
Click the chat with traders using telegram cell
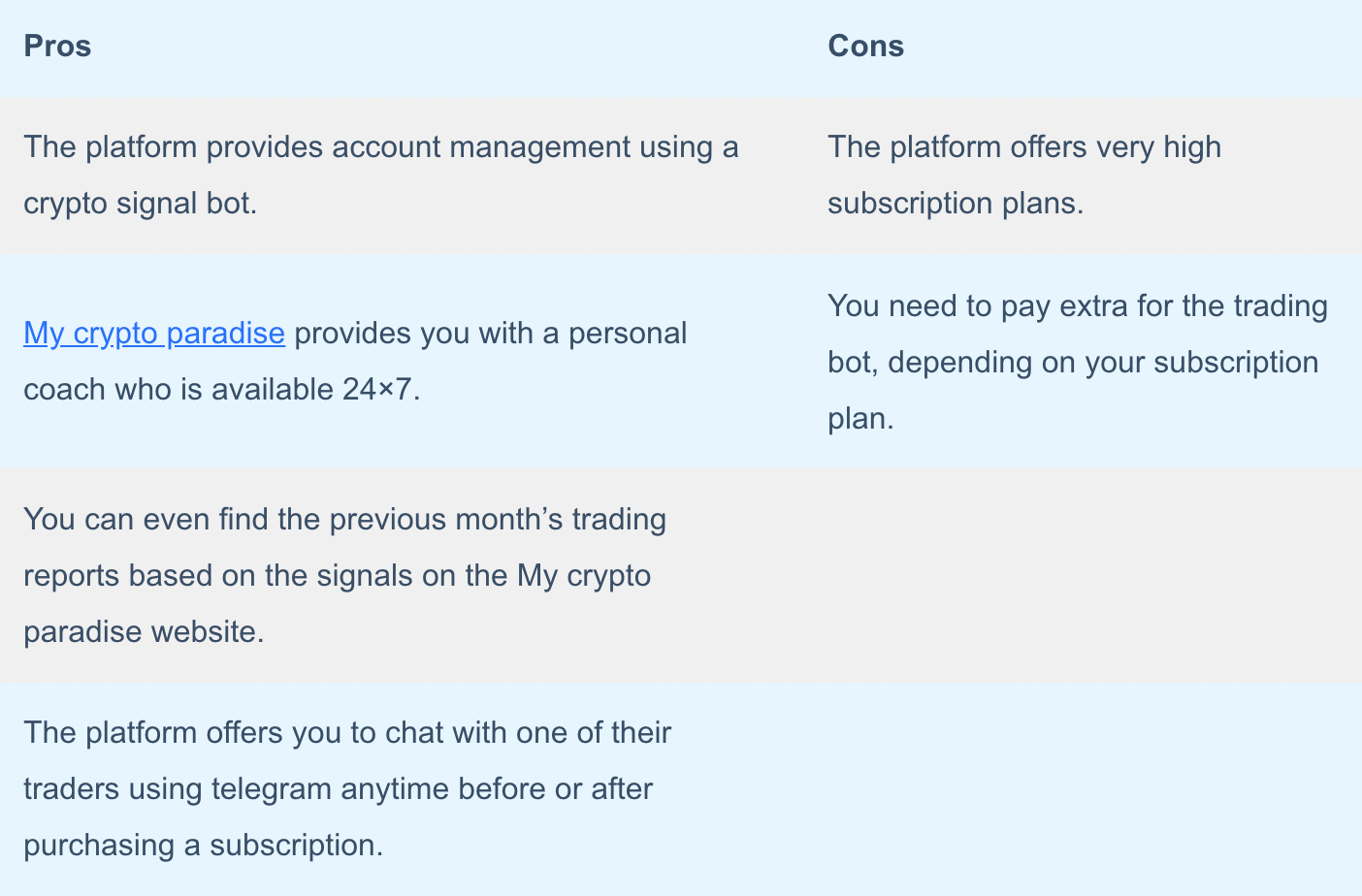coord(402,788)
